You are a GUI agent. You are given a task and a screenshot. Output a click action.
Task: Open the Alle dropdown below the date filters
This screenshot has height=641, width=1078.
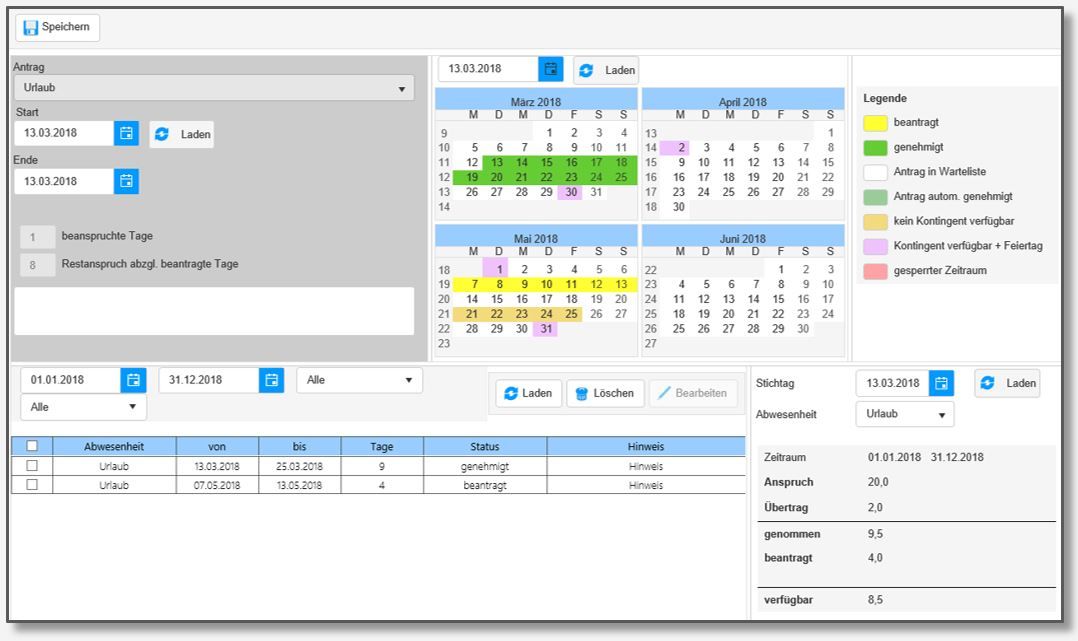pyautogui.click(x=83, y=407)
